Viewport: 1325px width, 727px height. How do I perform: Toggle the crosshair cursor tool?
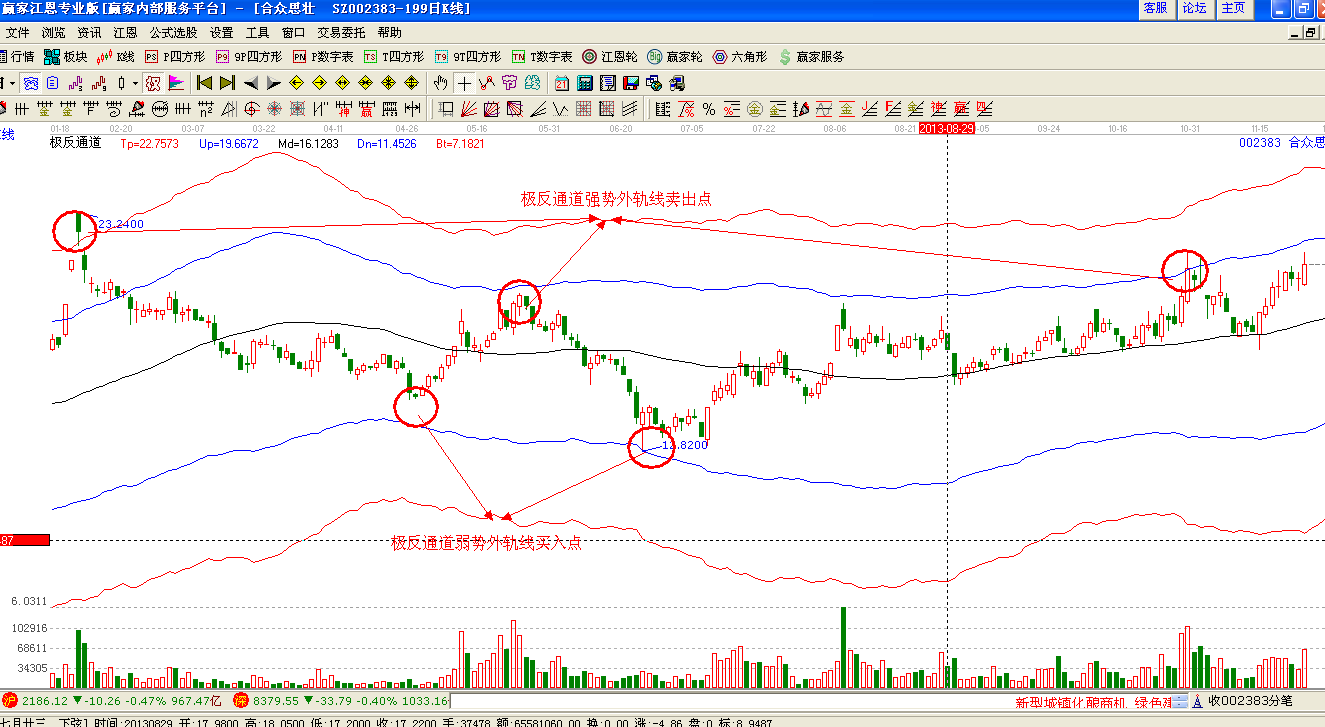pos(466,83)
